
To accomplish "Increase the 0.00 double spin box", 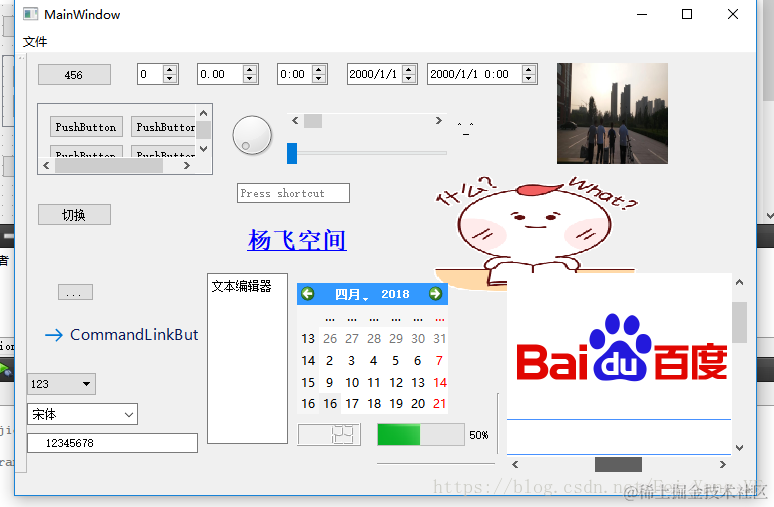I will [x=250, y=70].
